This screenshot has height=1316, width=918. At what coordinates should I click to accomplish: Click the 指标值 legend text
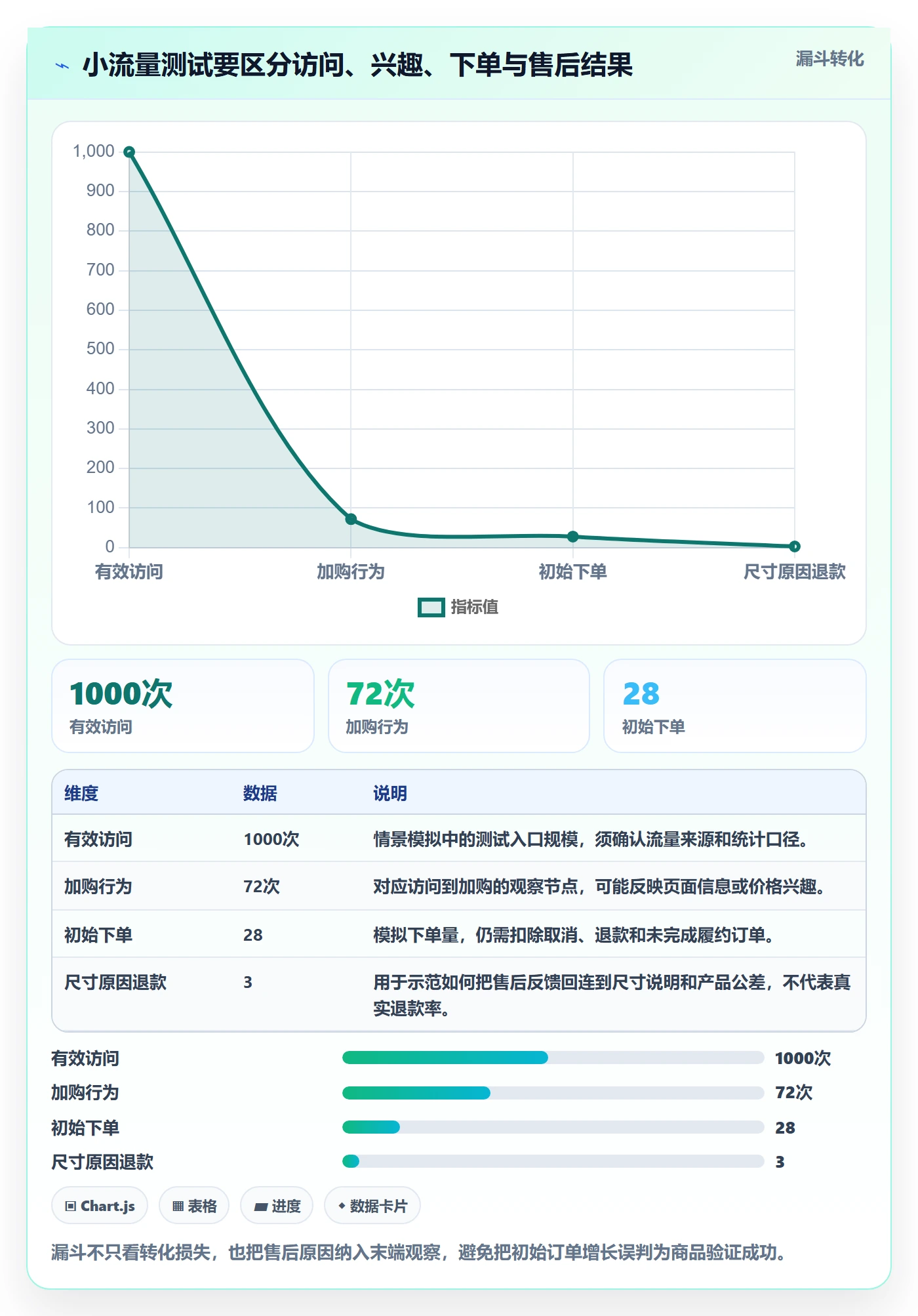pos(475,607)
